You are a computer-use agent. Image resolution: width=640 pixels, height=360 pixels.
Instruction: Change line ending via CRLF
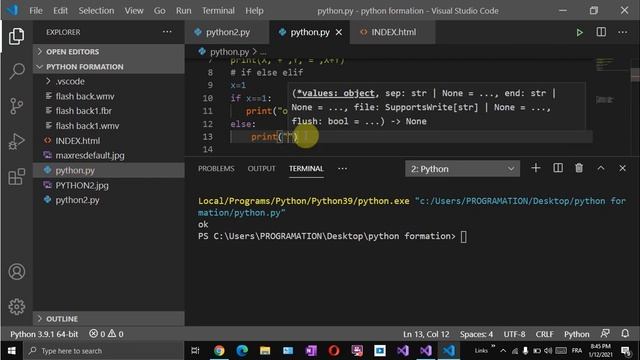(x=544, y=334)
